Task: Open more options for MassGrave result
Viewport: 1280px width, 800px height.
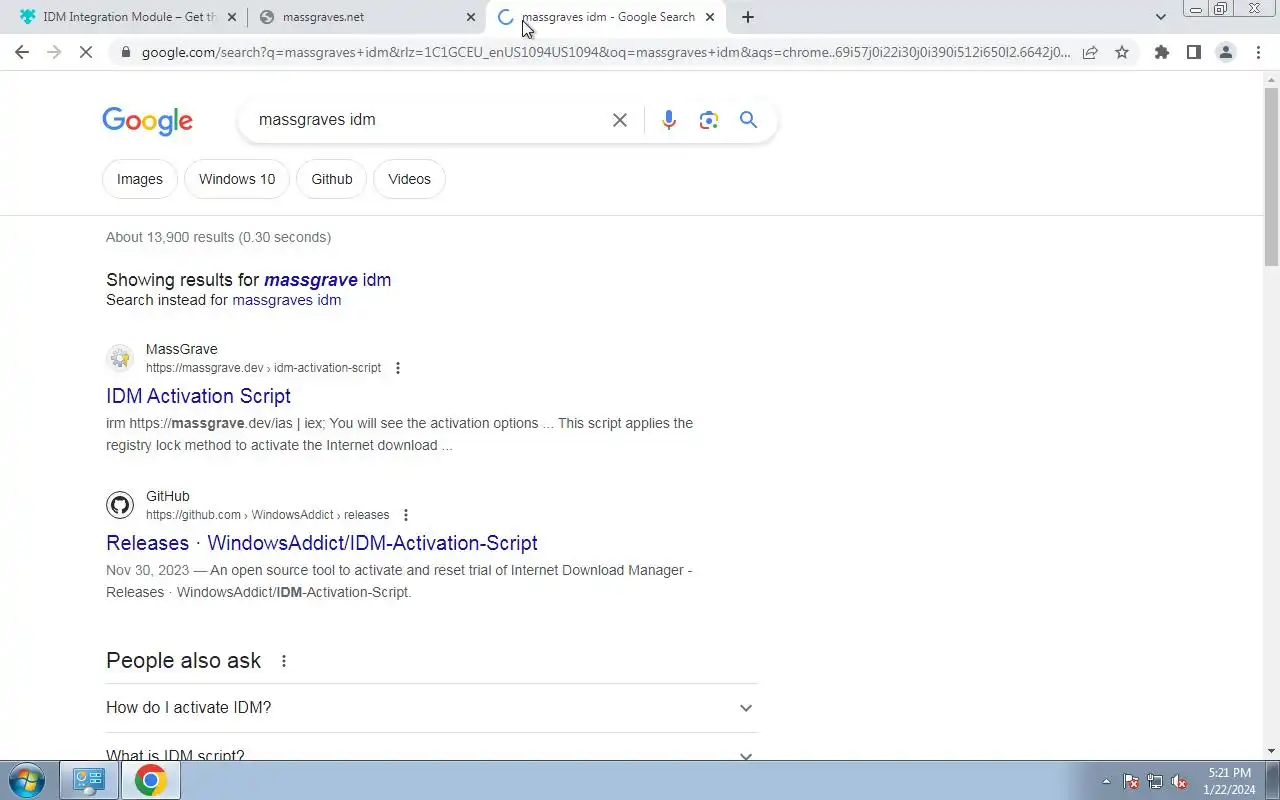Action: (398, 368)
